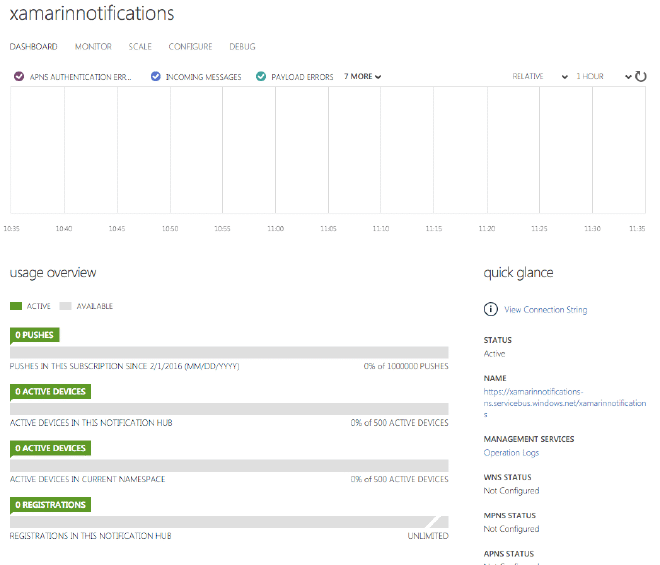Click the green Active legend swatch
660x565 pixels.
(16, 306)
